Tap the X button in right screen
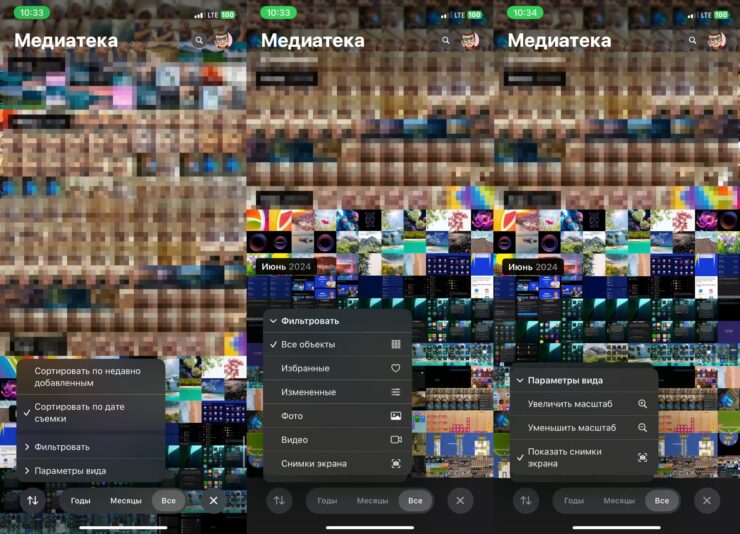This screenshot has width=740, height=534. (706, 501)
